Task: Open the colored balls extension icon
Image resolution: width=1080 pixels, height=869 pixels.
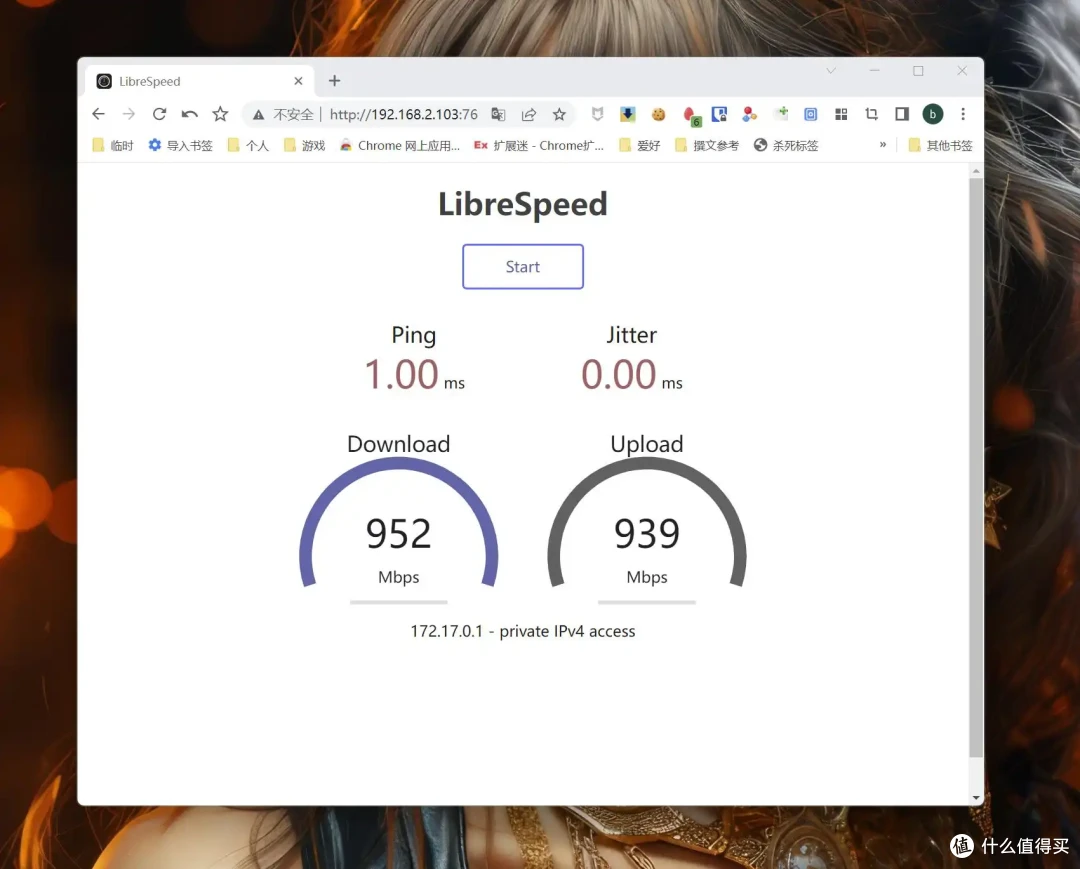Action: (x=749, y=114)
